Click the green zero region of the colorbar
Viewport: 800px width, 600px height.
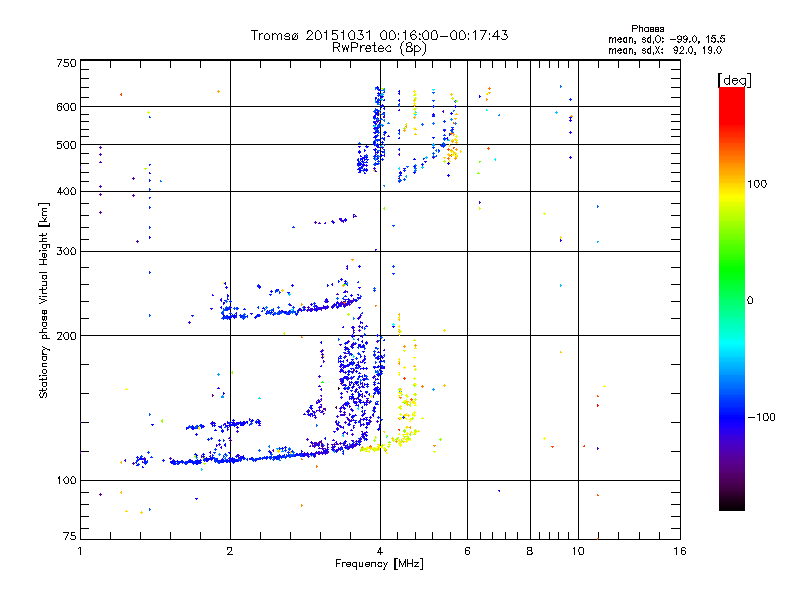[x=732, y=300]
